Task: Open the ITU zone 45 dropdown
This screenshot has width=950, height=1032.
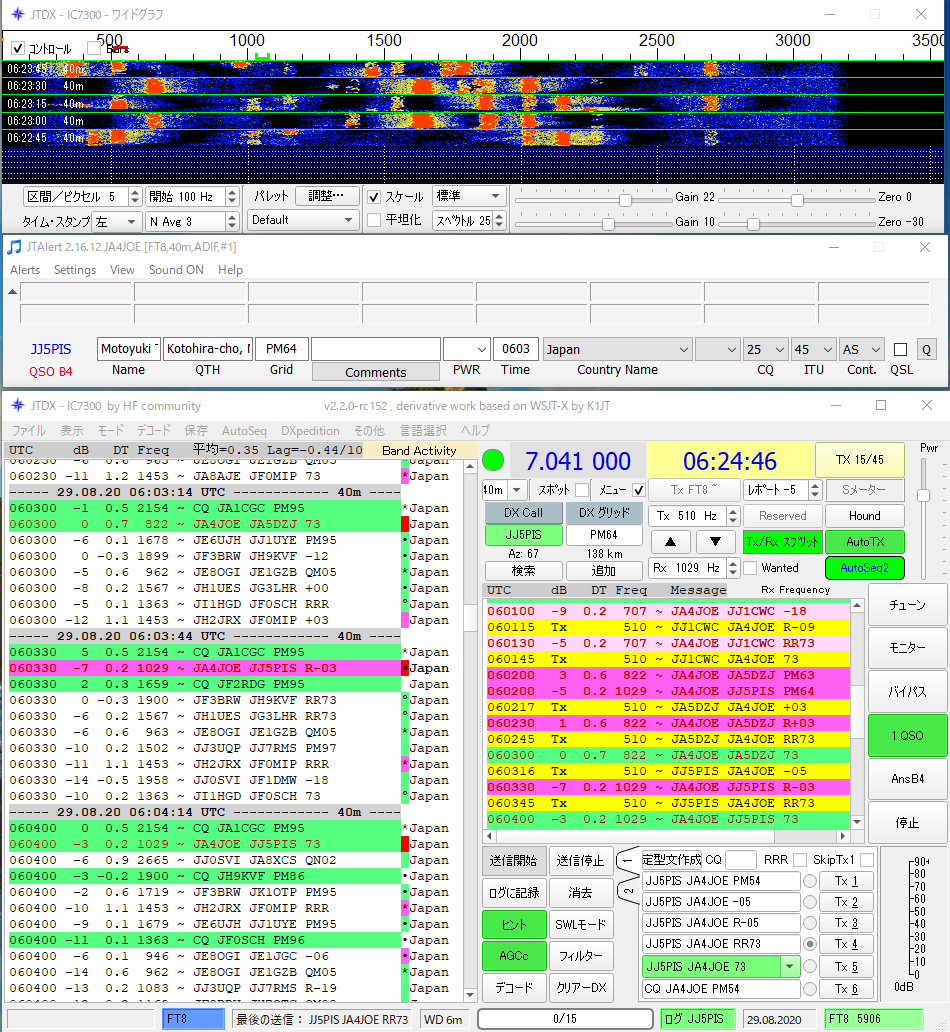Action: (x=813, y=349)
